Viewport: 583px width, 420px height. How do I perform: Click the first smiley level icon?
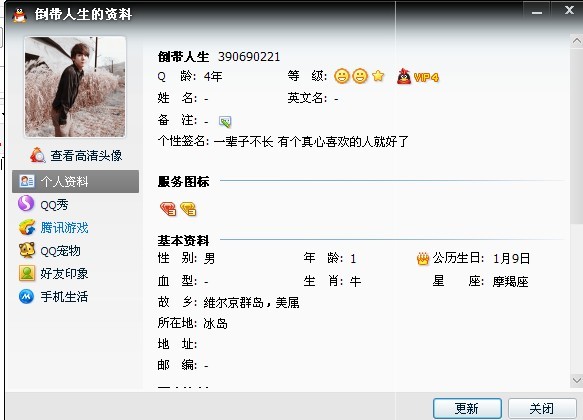(x=342, y=77)
